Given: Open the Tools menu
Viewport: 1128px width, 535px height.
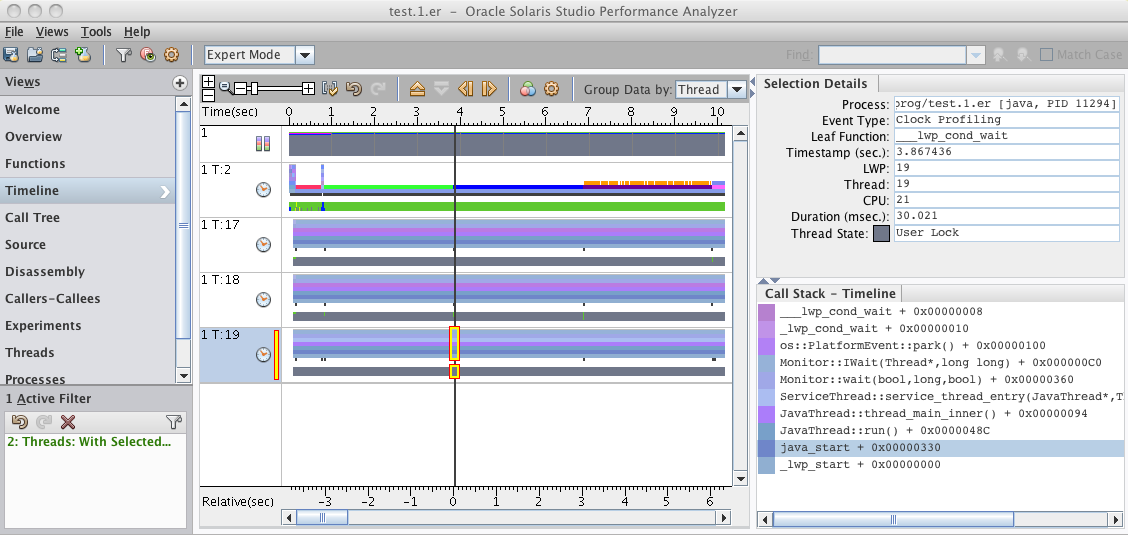Looking at the screenshot, I should pyautogui.click(x=96, y=32).
